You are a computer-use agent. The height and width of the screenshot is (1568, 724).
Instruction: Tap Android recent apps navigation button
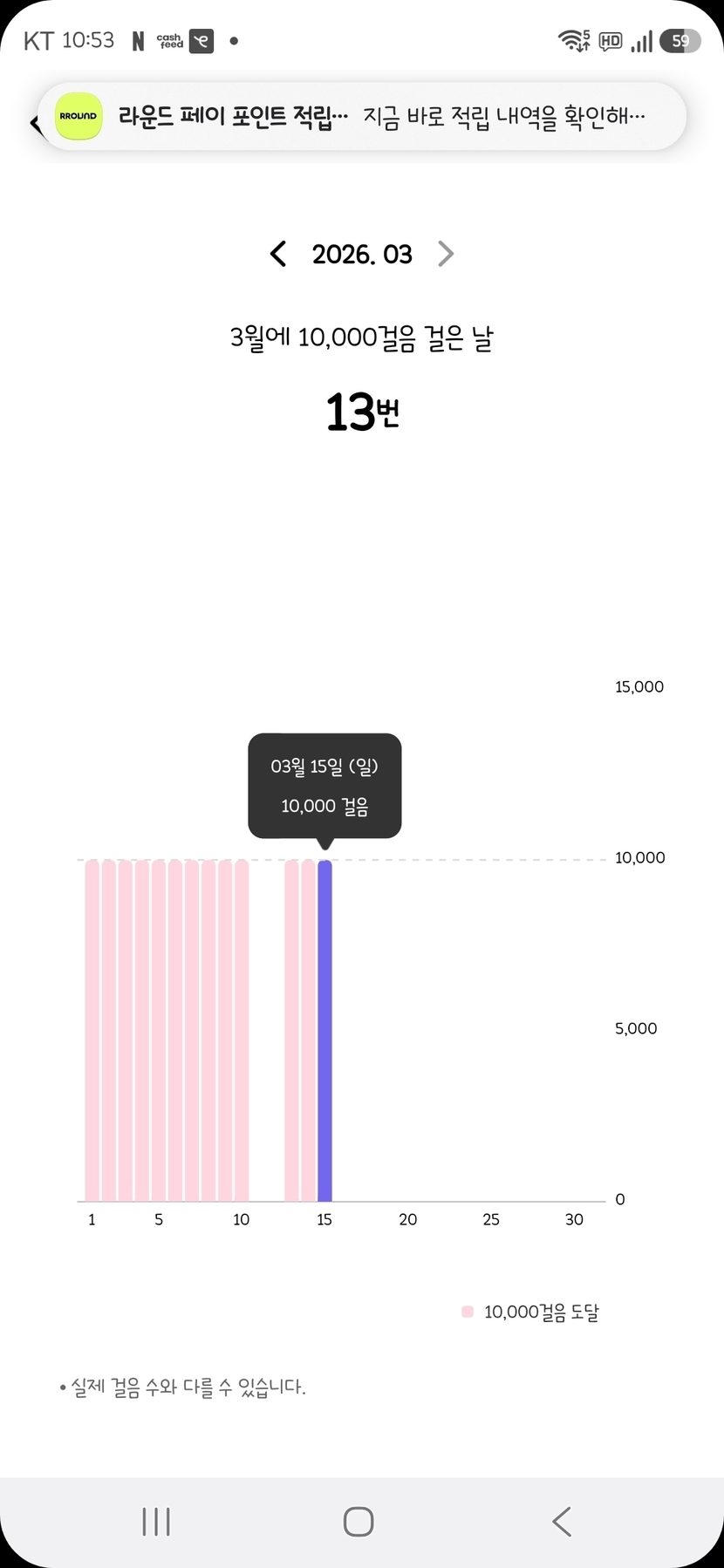click(x=156, y=1521)
